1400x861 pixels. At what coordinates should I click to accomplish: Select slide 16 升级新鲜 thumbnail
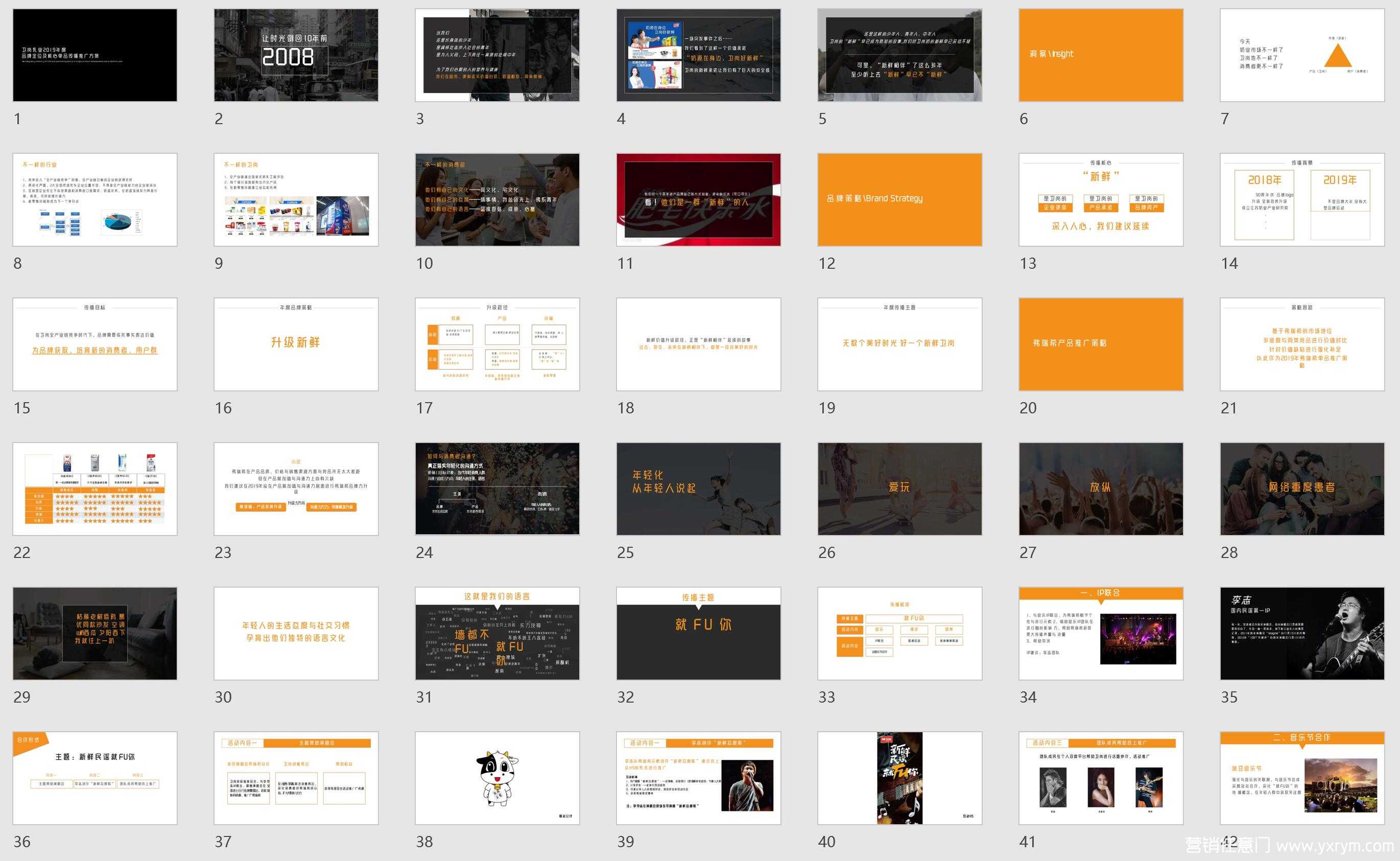(296, 344)
